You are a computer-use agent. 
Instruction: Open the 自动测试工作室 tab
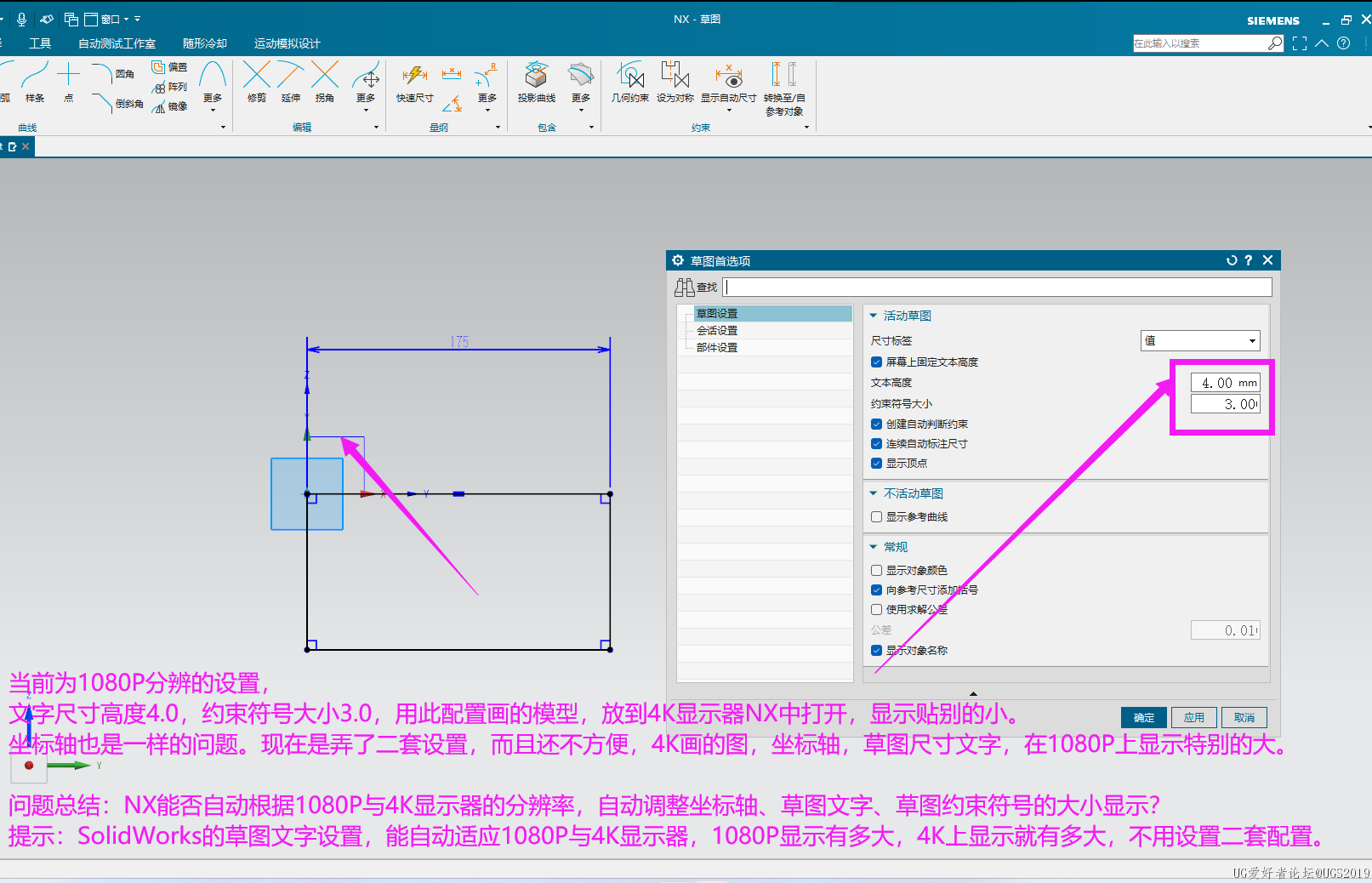pos(117,43)
